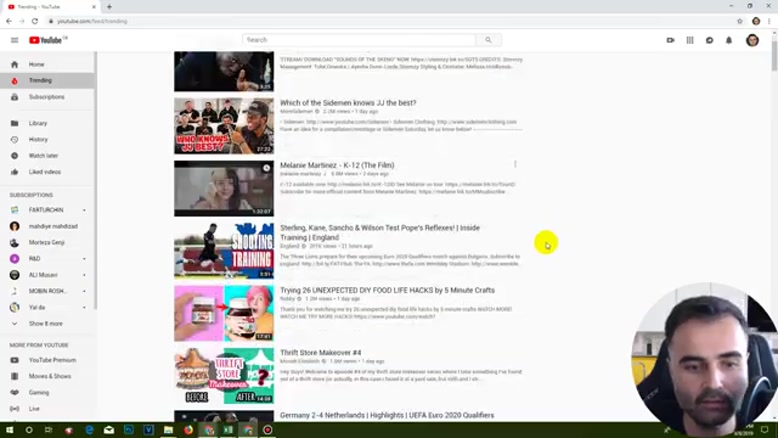The height and width of the screenshot is (438, 778).
Task: Open R&D subscription channel
Action: click(47, 258)
